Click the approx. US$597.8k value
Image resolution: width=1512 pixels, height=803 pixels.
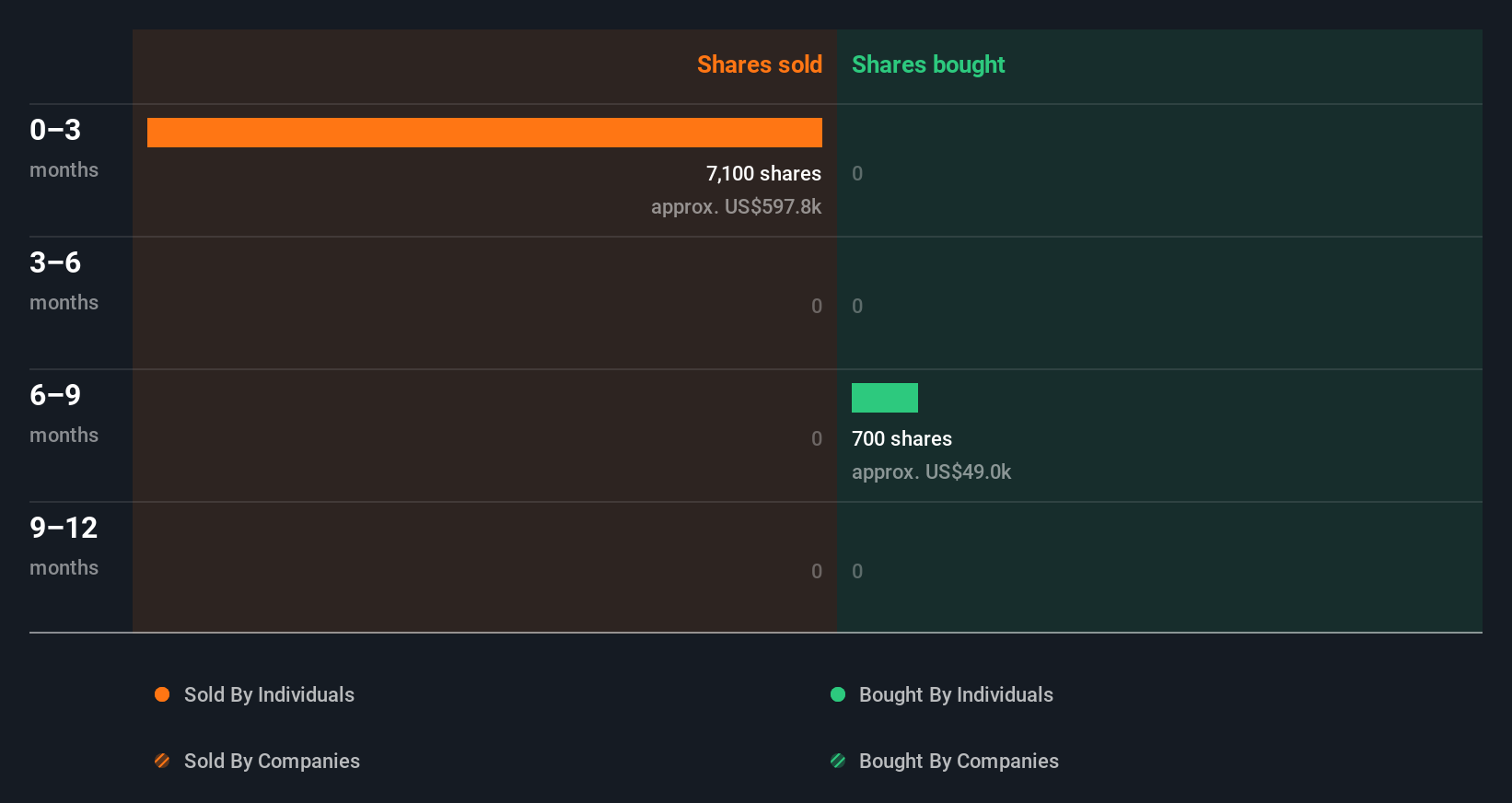tap(737, 206)
